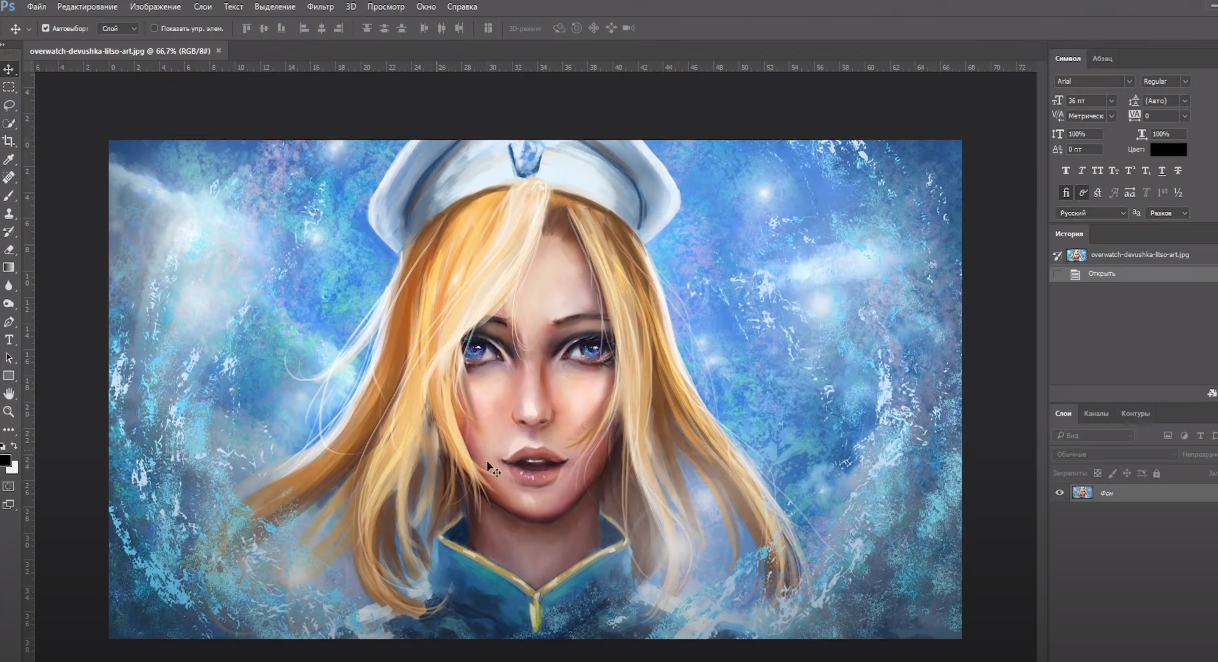
Task: Hide the Фон layer visibility eye
Action: pos(1060,492)
